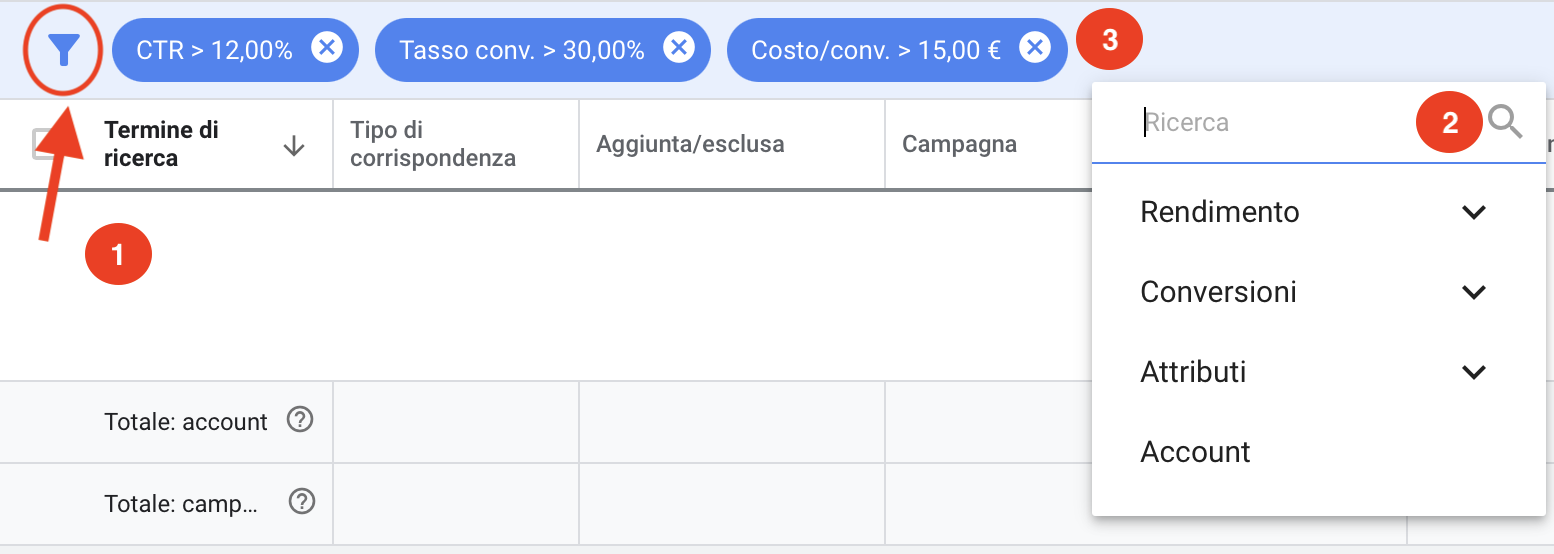Open help for Totale: campagna row
Image resolution: width=1554 pixels, height=554 pixels.
[302, 502]
